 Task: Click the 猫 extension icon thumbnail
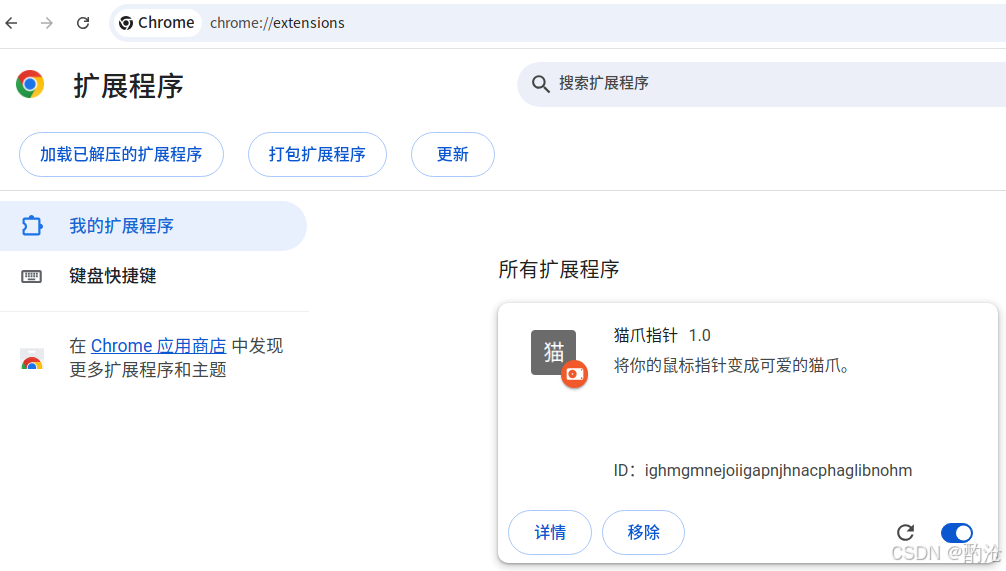pyautogui.click(x=553, y=352)
